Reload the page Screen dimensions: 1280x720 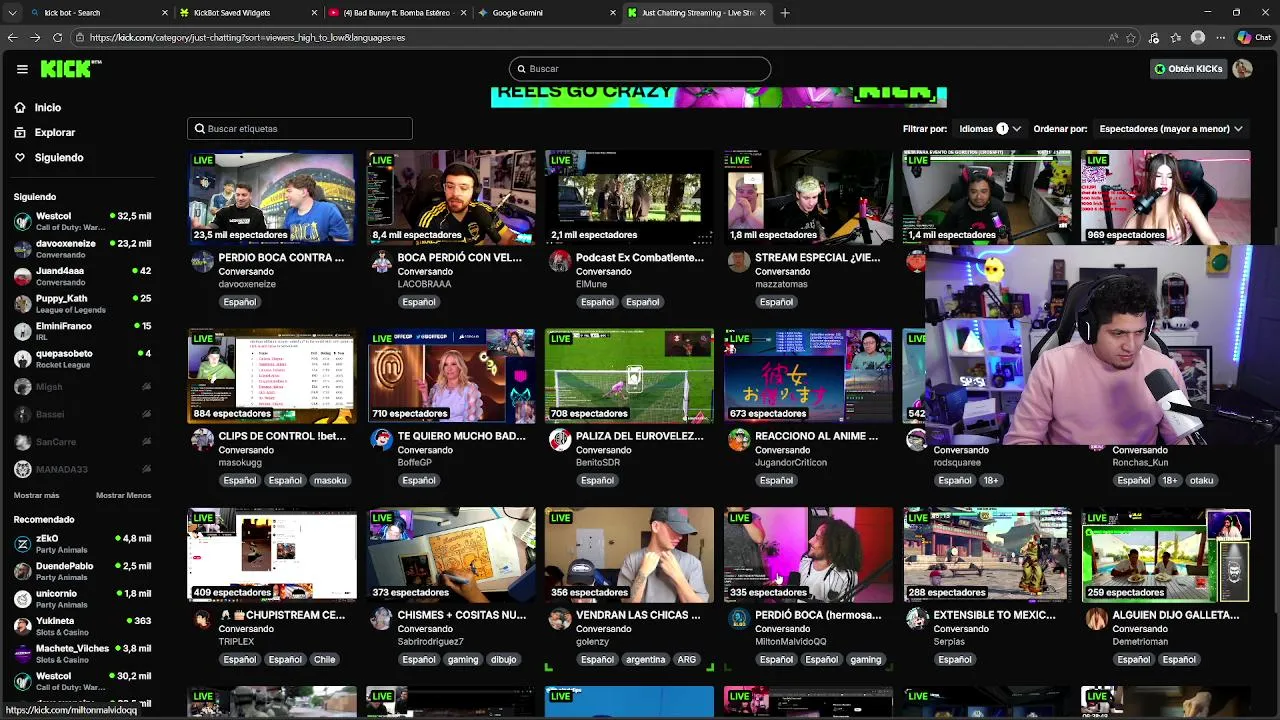tap(57, 37)
